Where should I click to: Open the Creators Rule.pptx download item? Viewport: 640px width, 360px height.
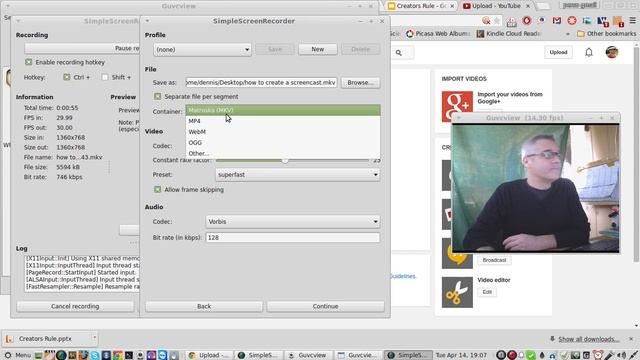pos(45,339)
